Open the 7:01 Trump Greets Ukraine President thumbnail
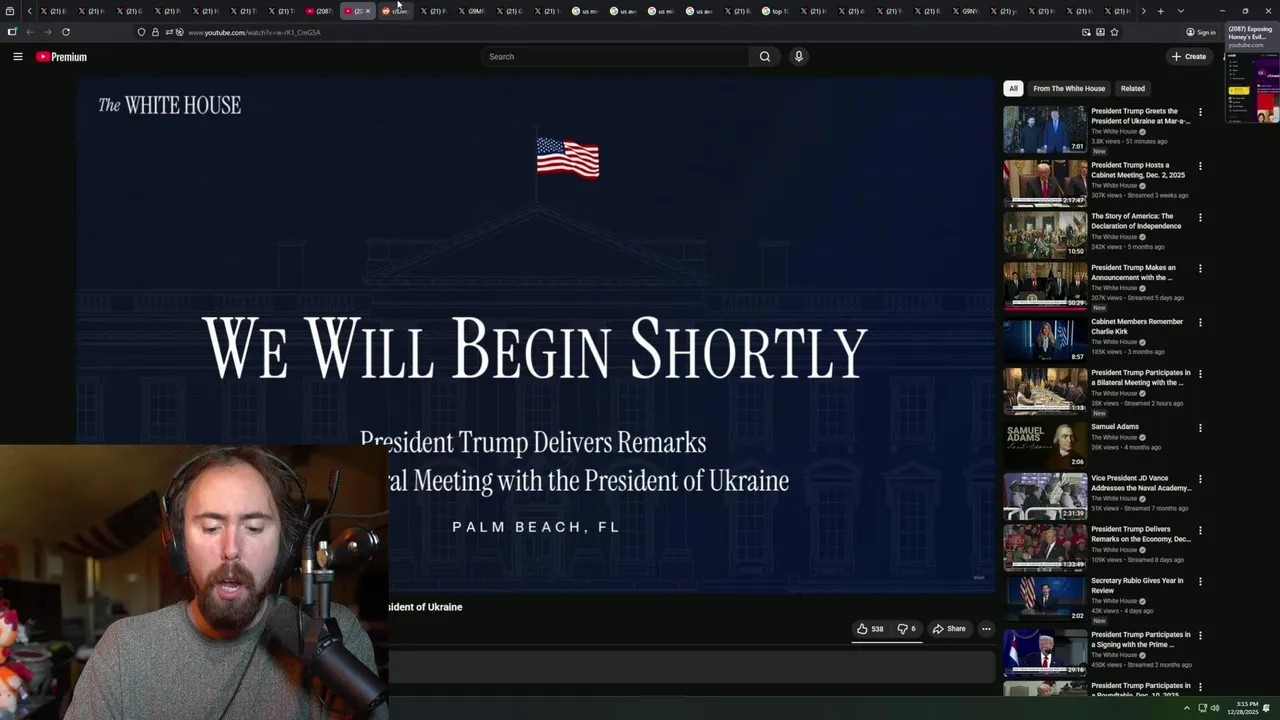 (1045, 129)
